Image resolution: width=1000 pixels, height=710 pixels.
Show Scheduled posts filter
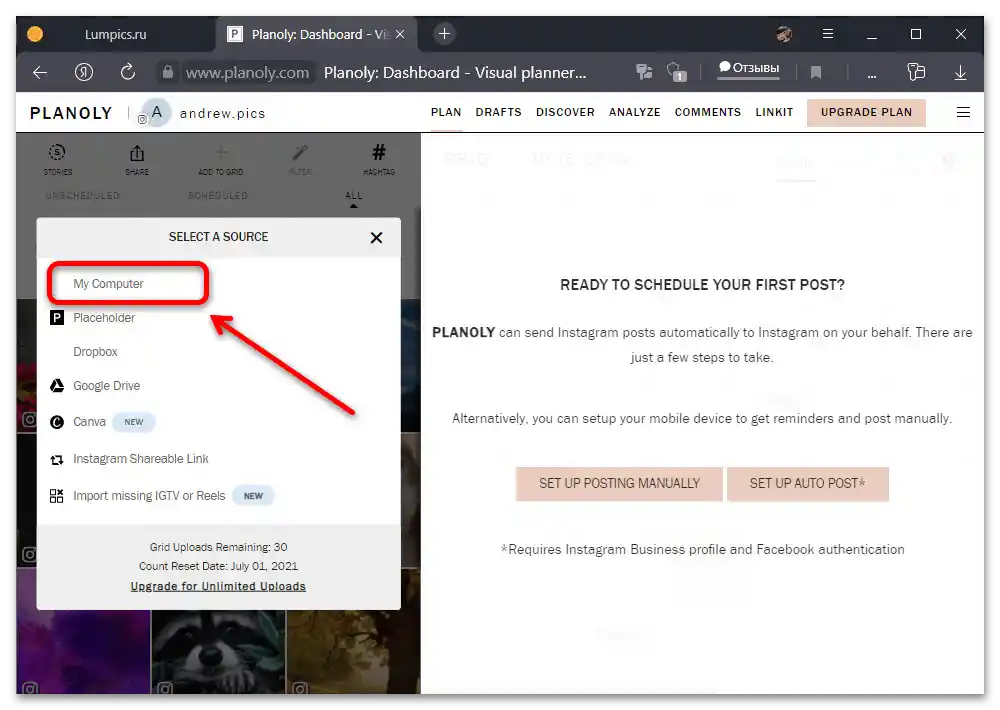(x=218, y=196)
